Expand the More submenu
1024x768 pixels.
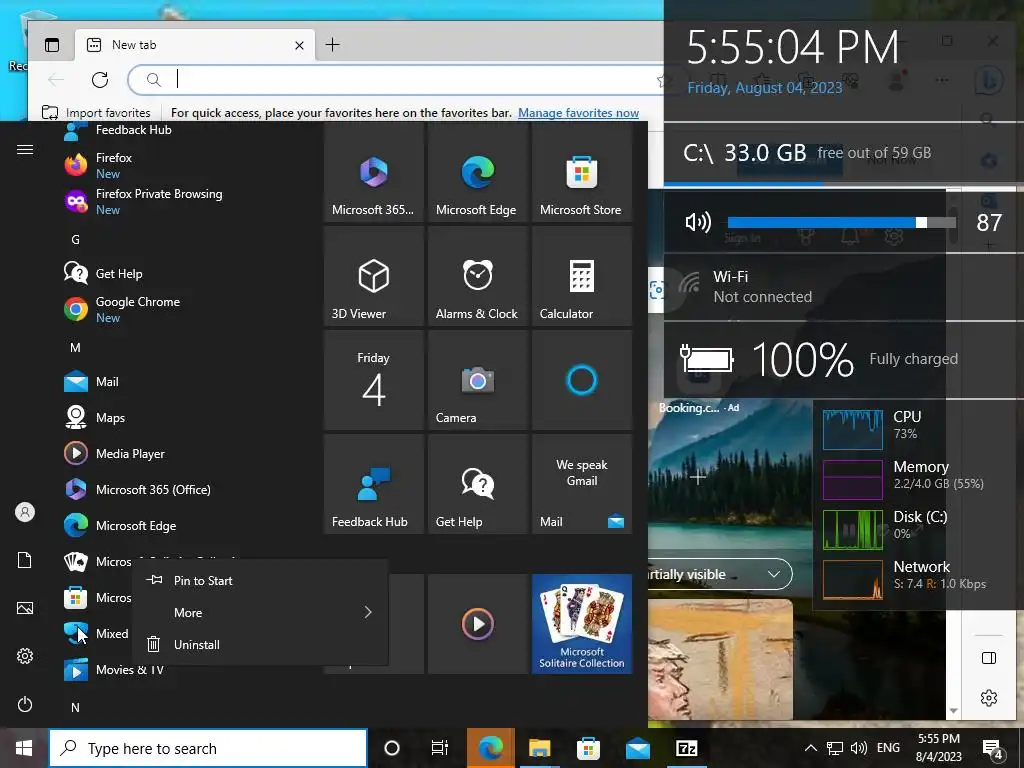(x=260, y=613)
